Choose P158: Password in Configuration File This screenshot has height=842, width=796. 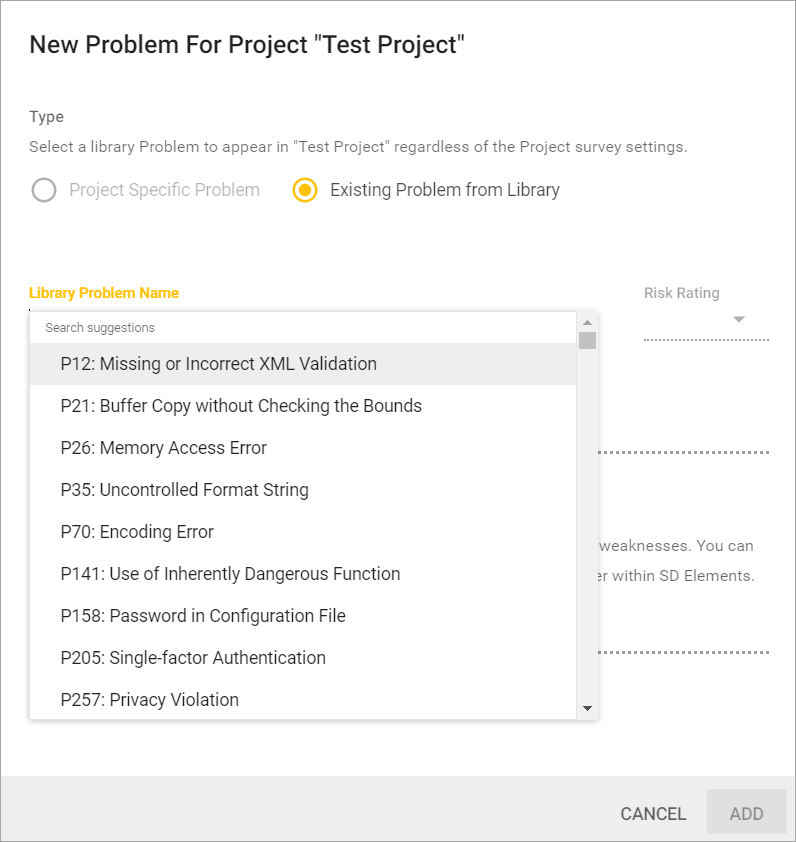(203, 616)
